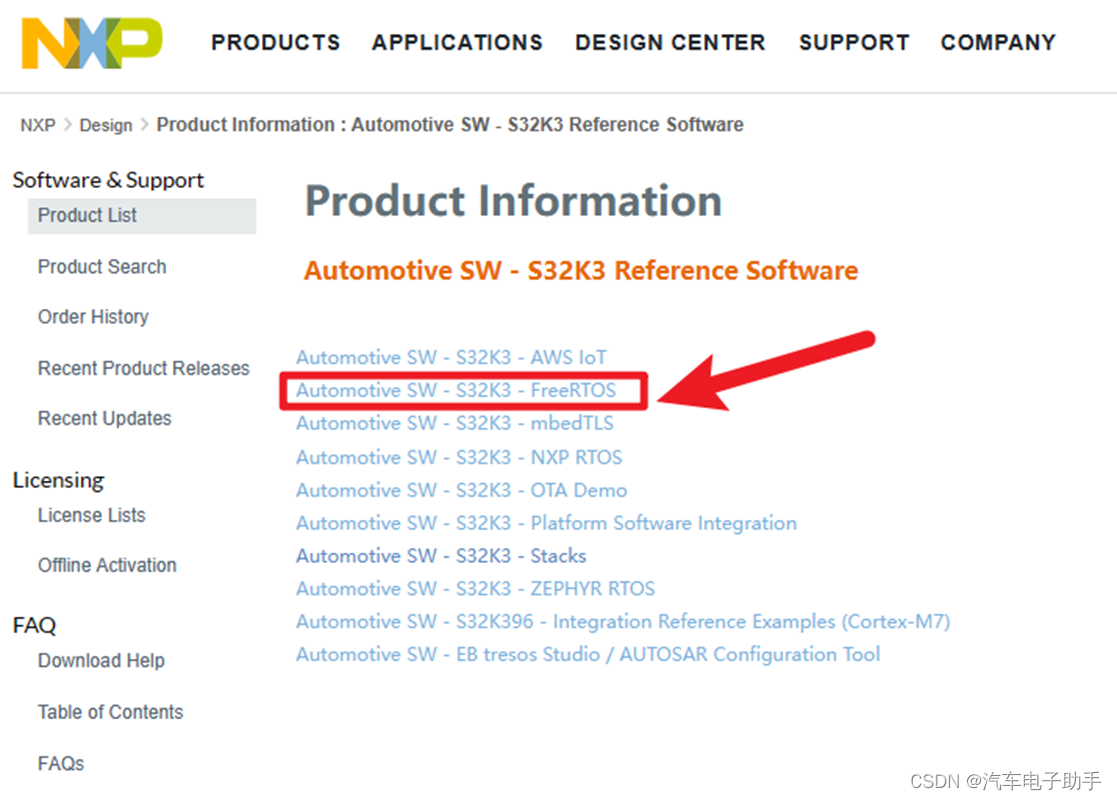
Task: Open Automotive SW - S32K3 - NXP RTOS
Action: pos(459,457)
